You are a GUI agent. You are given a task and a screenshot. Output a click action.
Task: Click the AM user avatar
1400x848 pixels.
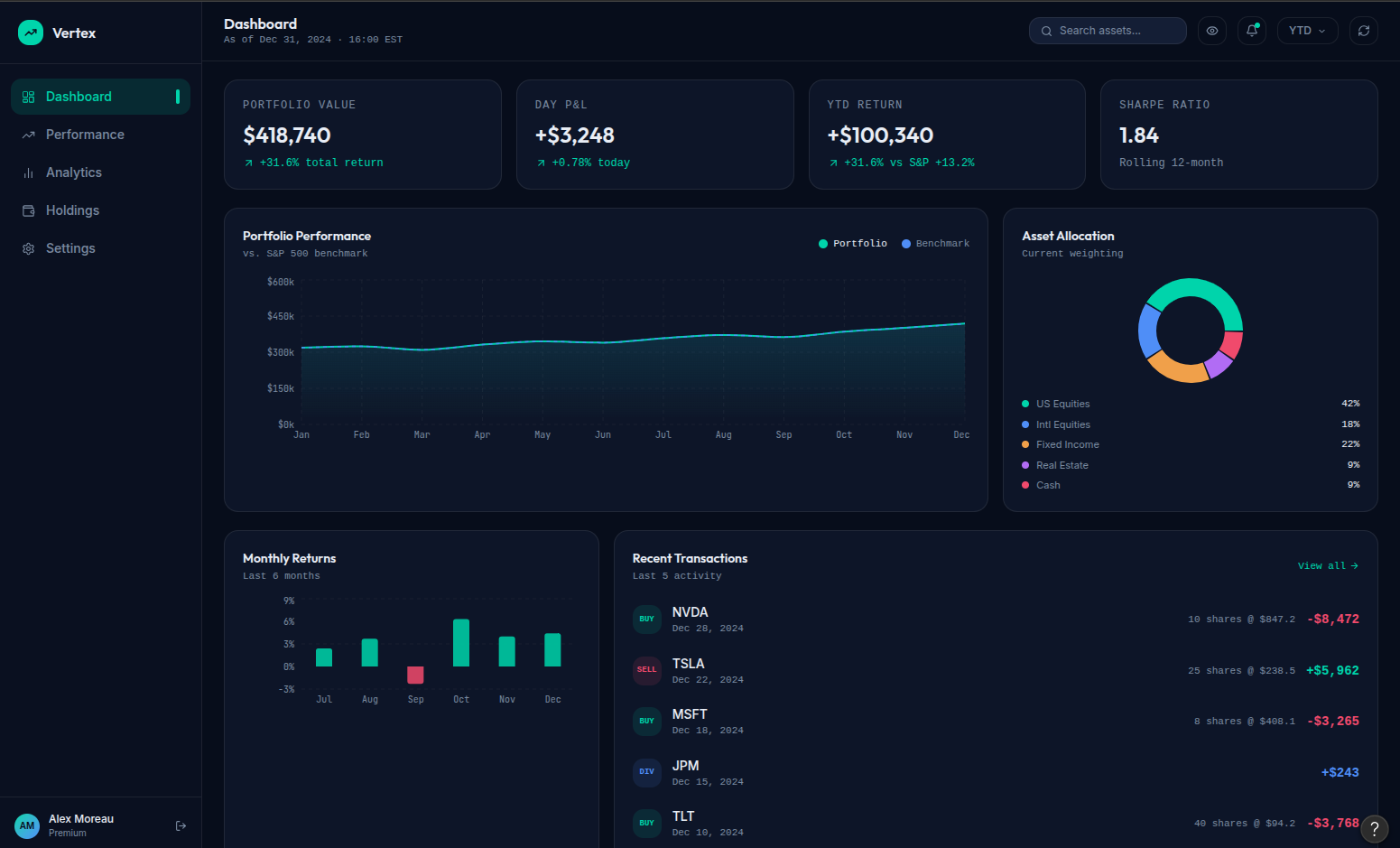click(x=27, y=825)
